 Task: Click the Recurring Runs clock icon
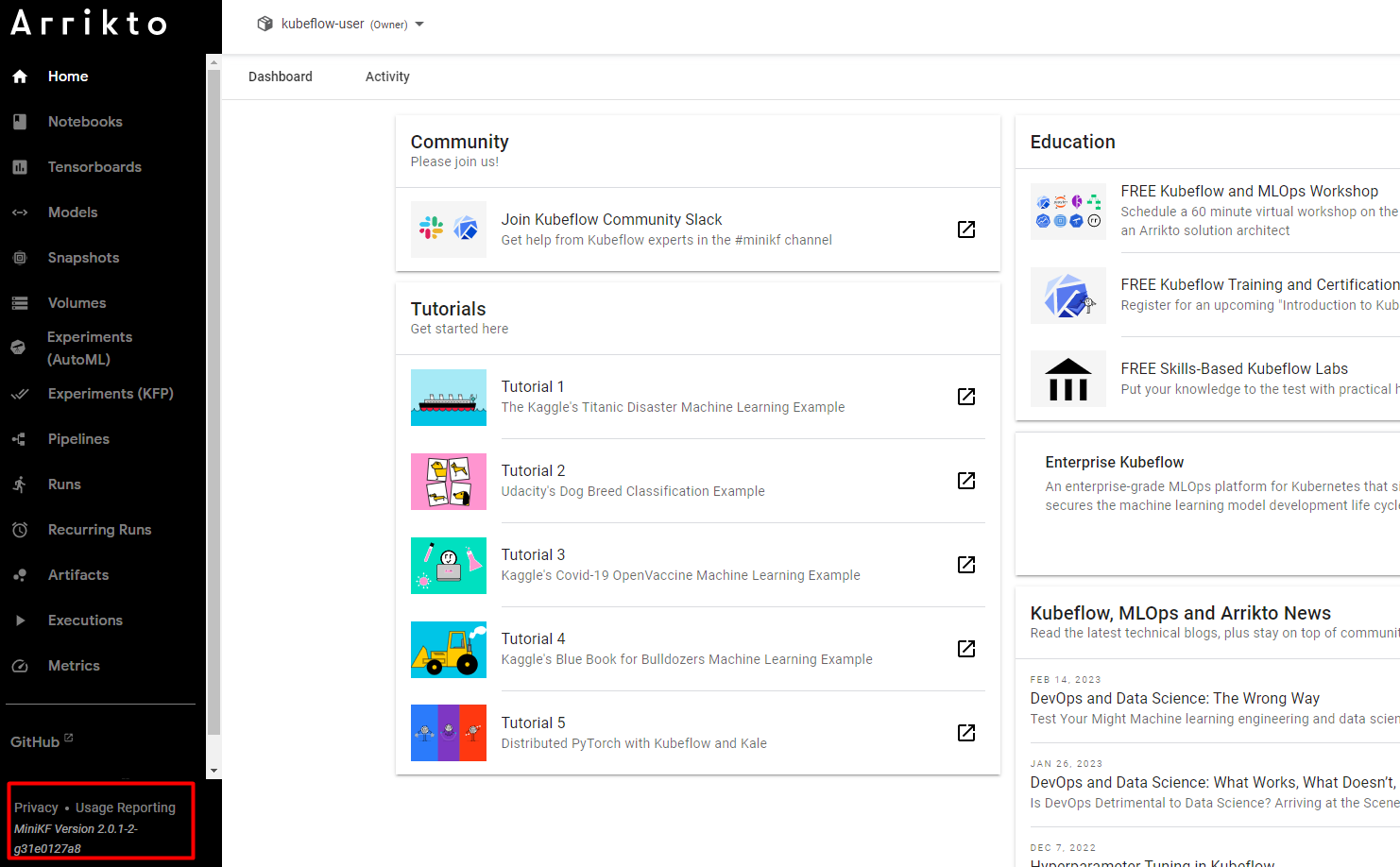[x=20, y=530]
